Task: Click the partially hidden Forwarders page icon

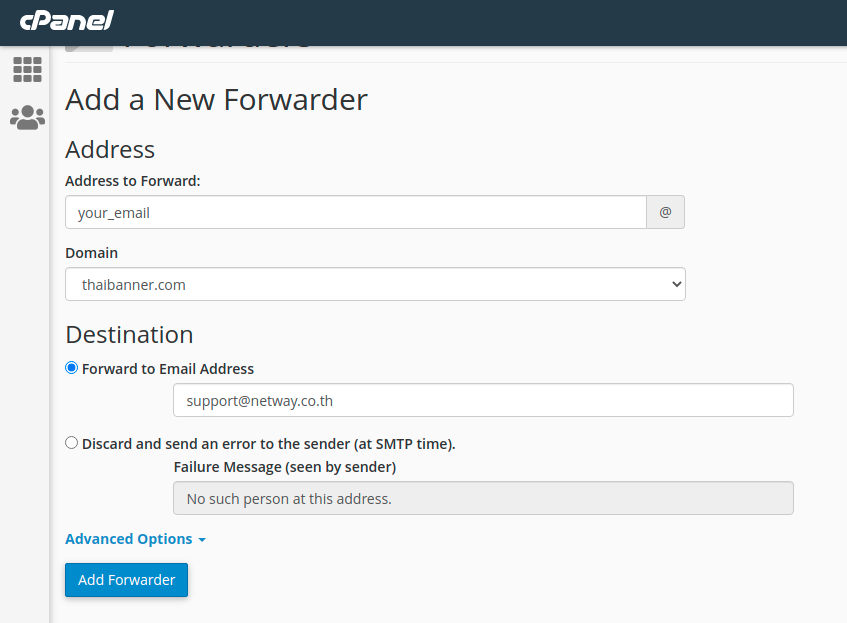Action: tap(88, 47)
